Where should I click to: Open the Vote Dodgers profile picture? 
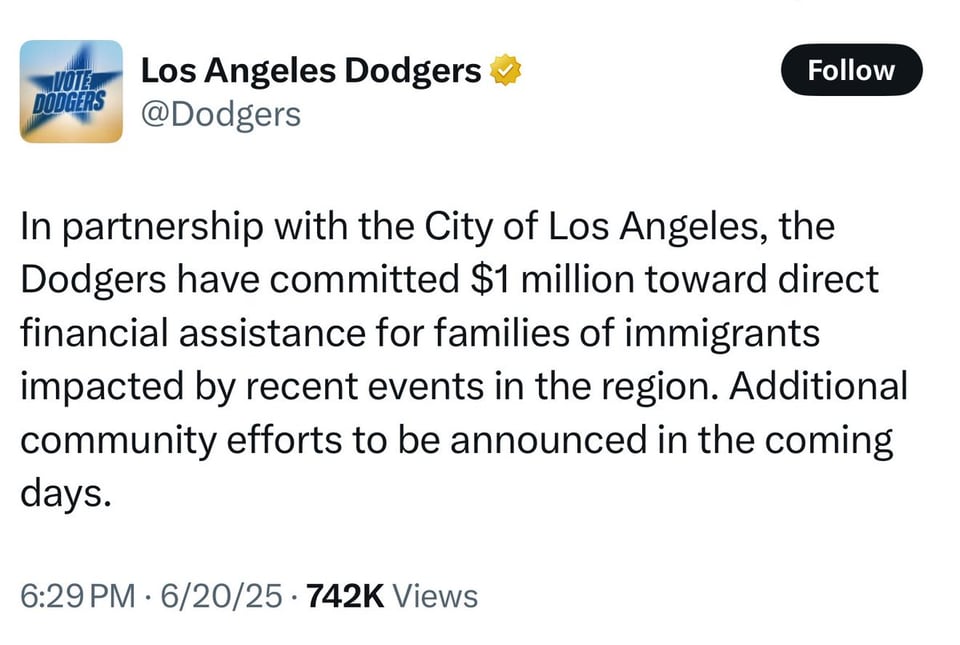click(x=71, y=91)
